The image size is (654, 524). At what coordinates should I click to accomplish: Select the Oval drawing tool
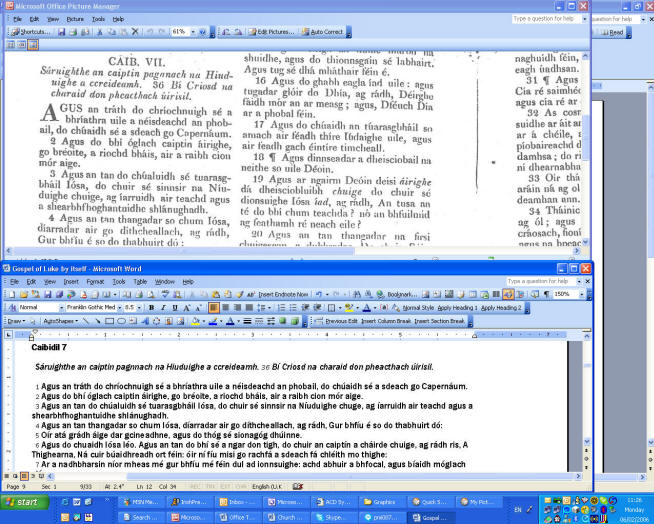(x=121, y=321)
